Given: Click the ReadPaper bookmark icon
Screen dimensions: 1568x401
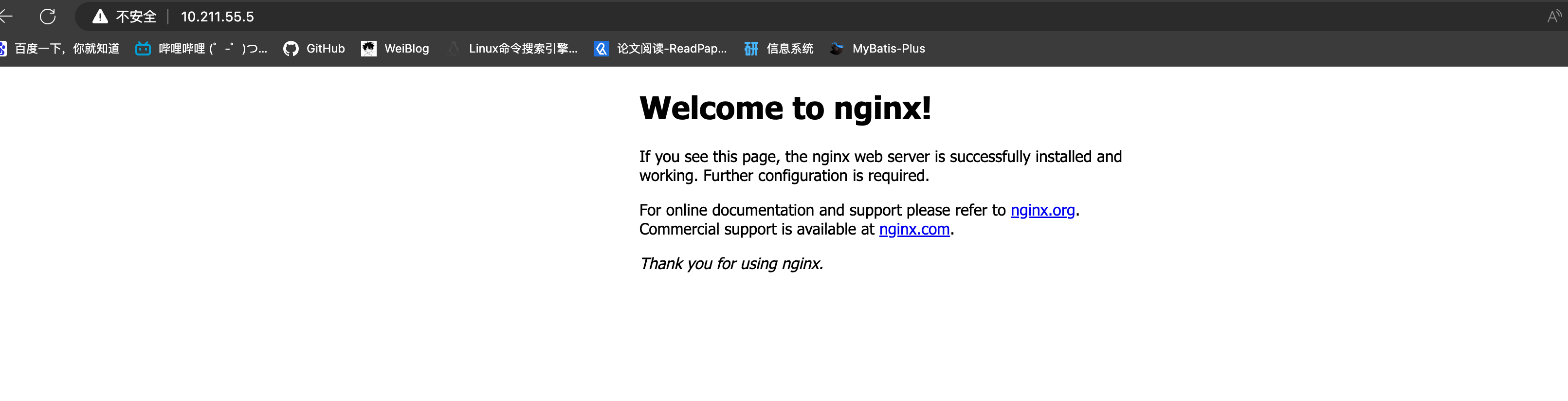Looking at the screenshot, I should pos(601,49).
